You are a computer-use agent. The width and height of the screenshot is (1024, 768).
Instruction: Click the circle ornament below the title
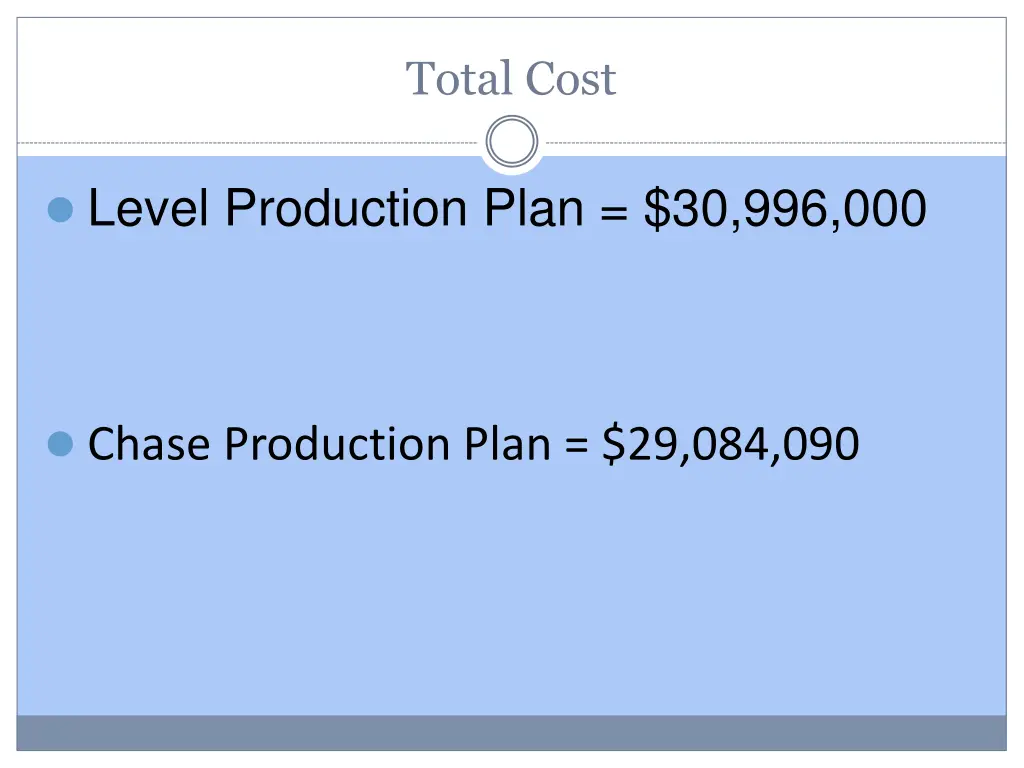pyautogui.click(x=511, y=142)
